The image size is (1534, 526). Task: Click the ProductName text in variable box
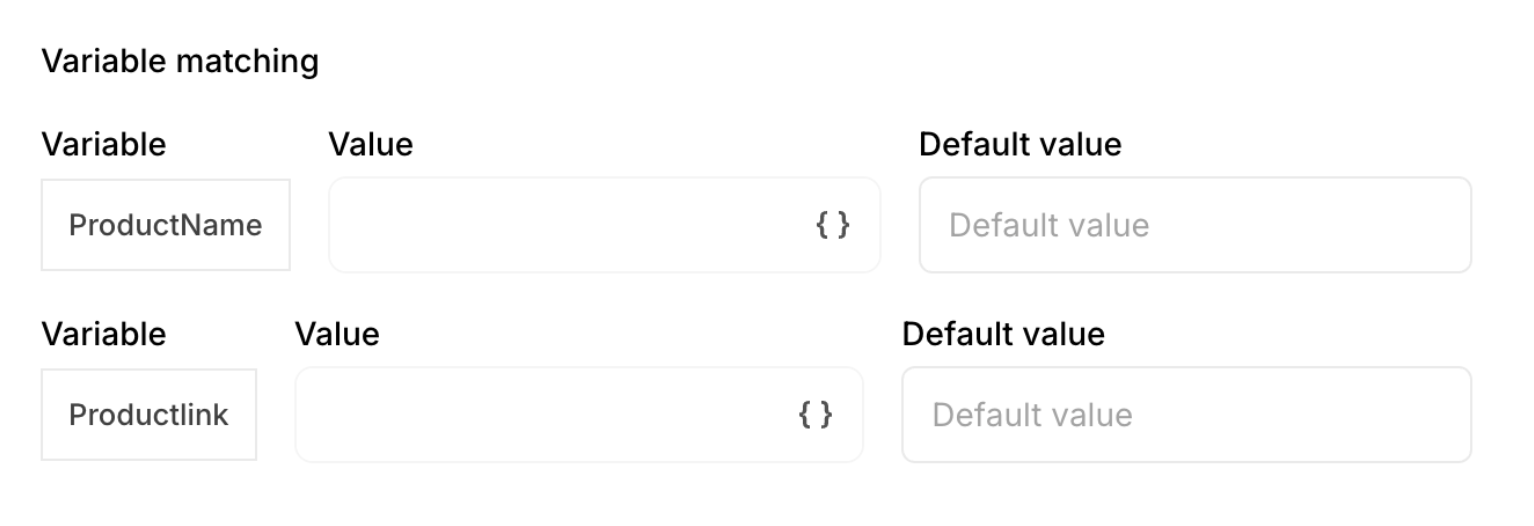[165, 225]
